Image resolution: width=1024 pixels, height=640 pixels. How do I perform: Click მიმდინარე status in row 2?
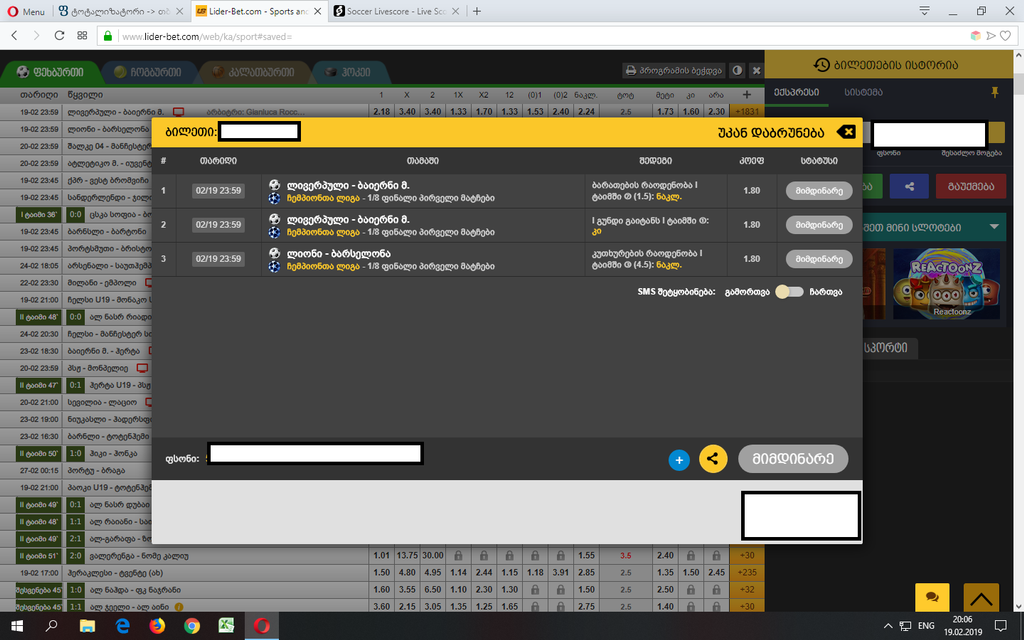819,225
